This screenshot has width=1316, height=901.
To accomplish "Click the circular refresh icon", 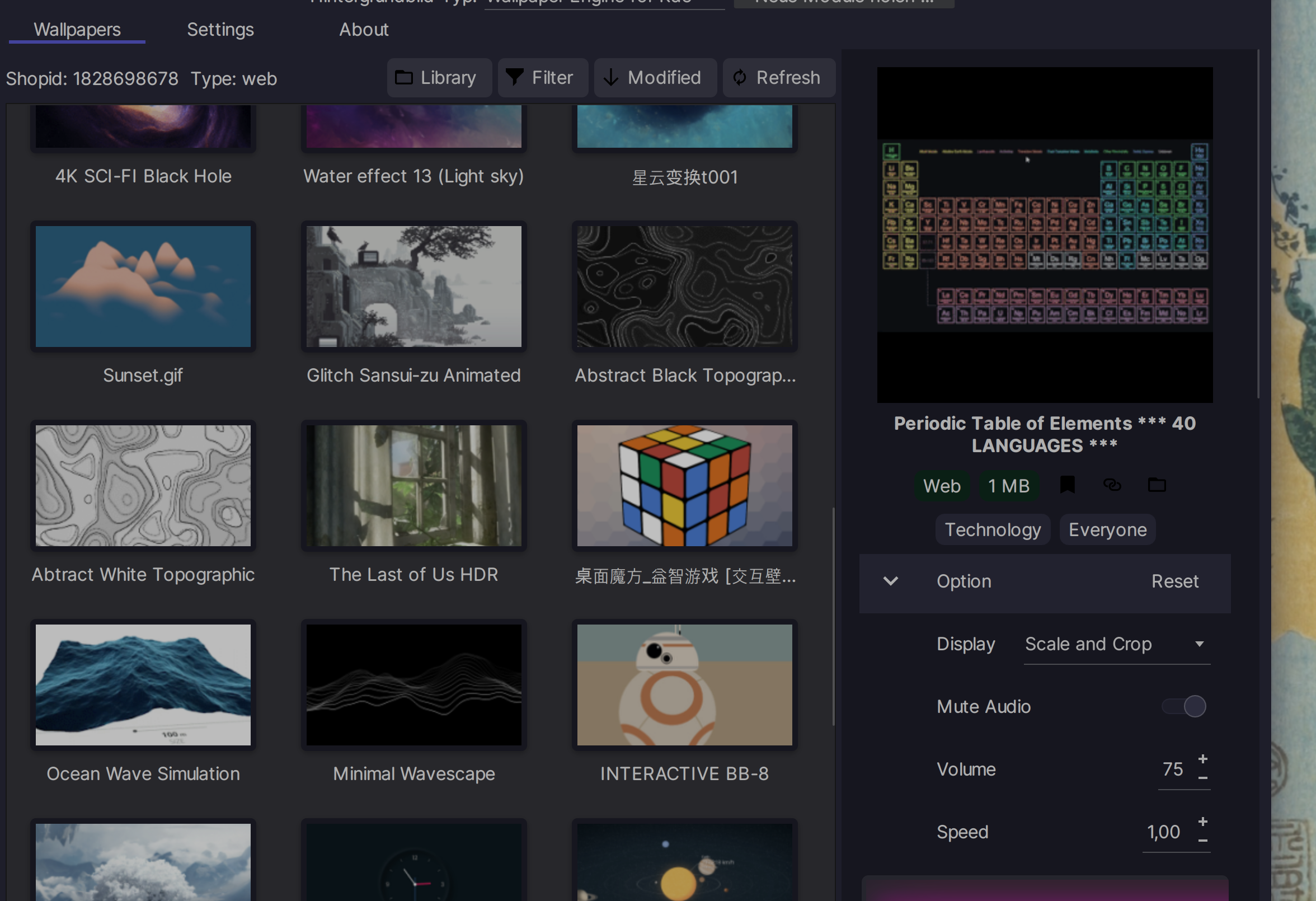I will tap(740, 78).
